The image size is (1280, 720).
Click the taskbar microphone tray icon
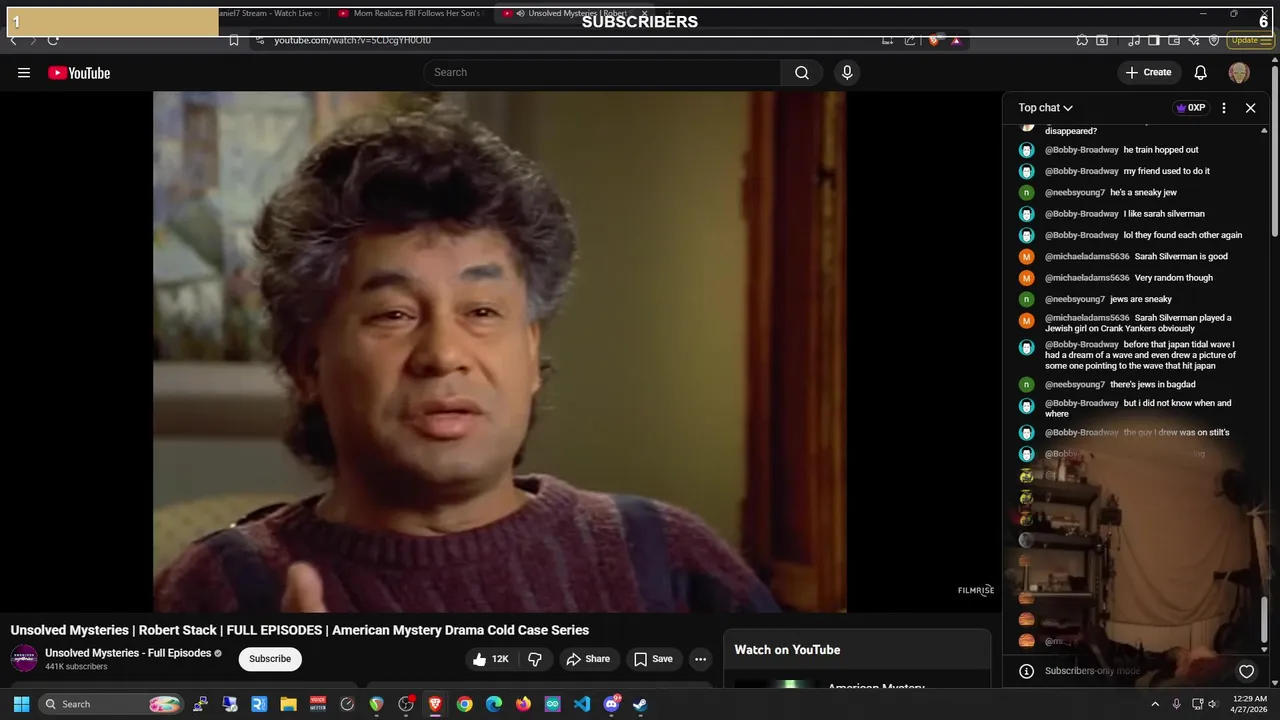pos(1176,704)
